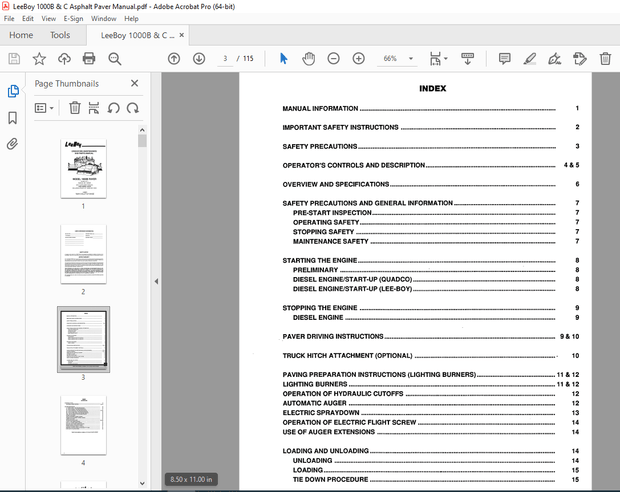Open Page Thumbnails side panel icon

coord(13,91)
